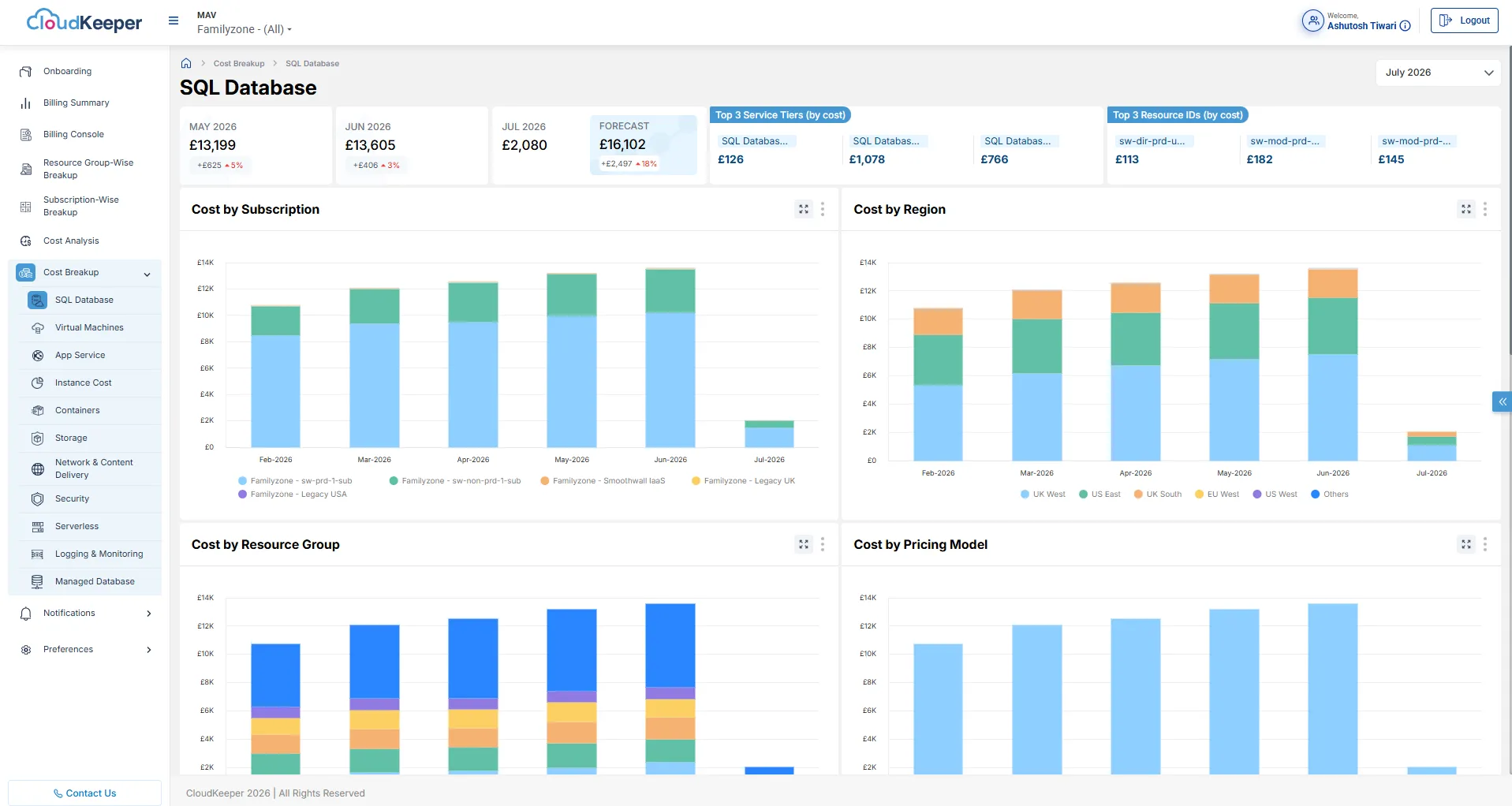The image size is (1512, 806).
Task: Open Cost by Subscription options kebab menu
Action: pos(823,209)
